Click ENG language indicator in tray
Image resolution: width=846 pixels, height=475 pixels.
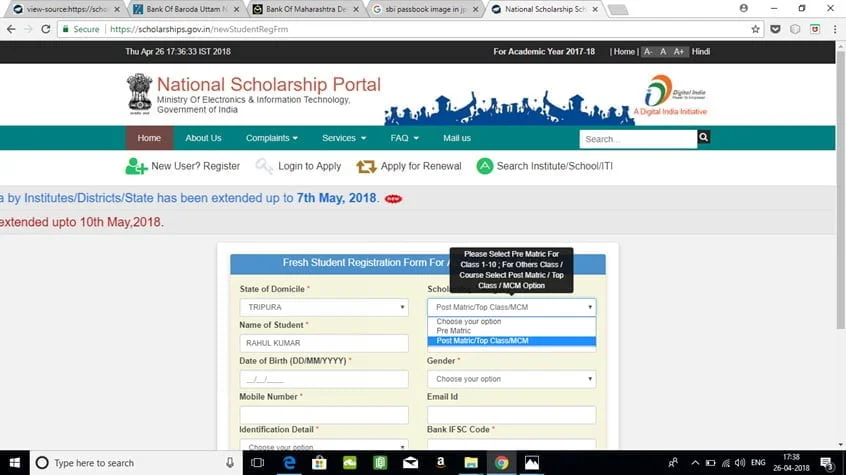click(x=758, y=463)
